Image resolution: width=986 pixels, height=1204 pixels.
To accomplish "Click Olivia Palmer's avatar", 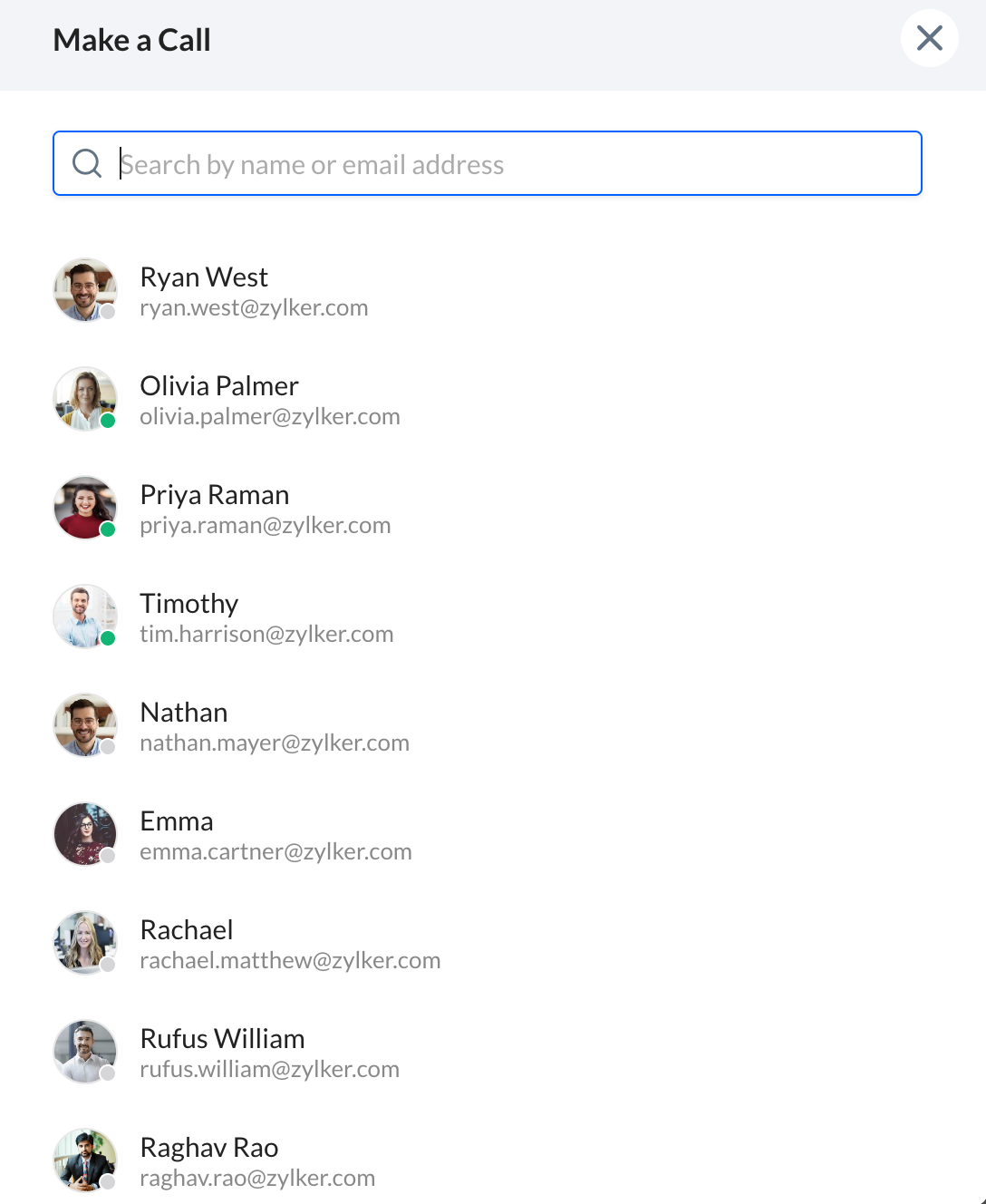I will click(x=85, y=399).
